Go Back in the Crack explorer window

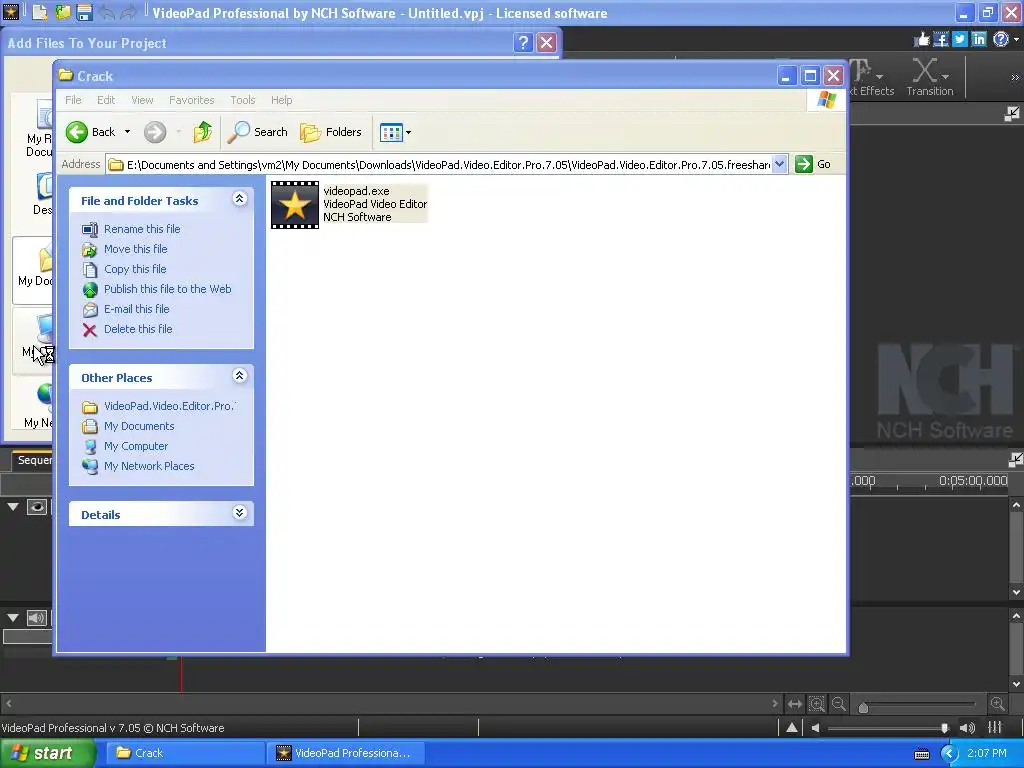(x=90, y=132)
